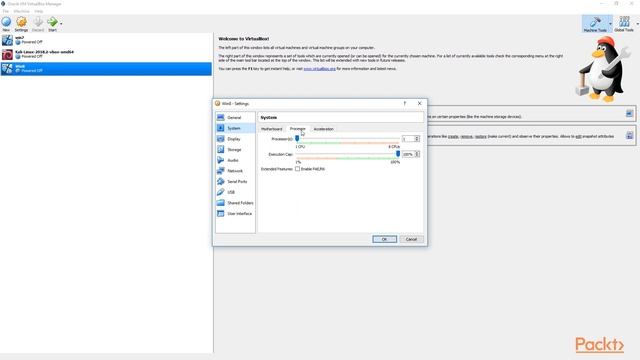Open the Machine menu

pos(22,11)
